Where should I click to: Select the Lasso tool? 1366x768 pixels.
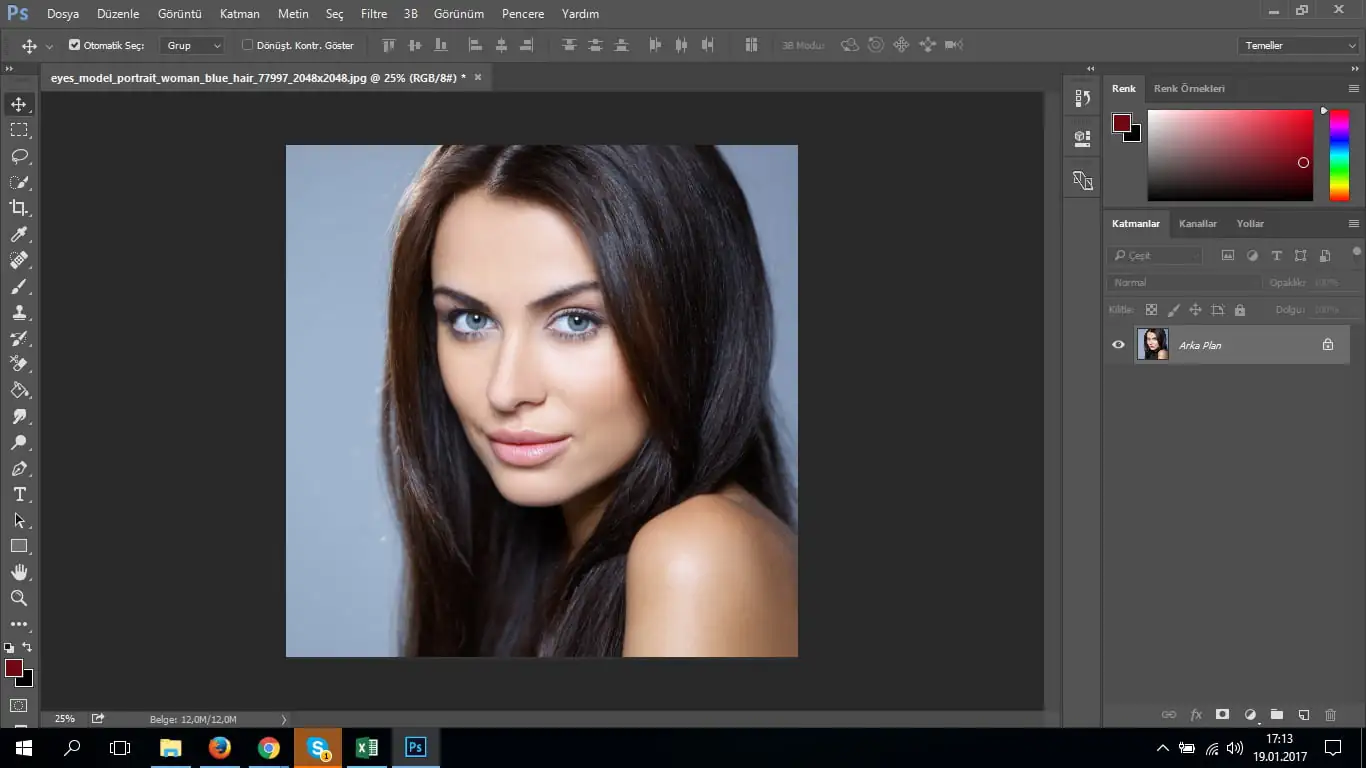click(19, 156)
